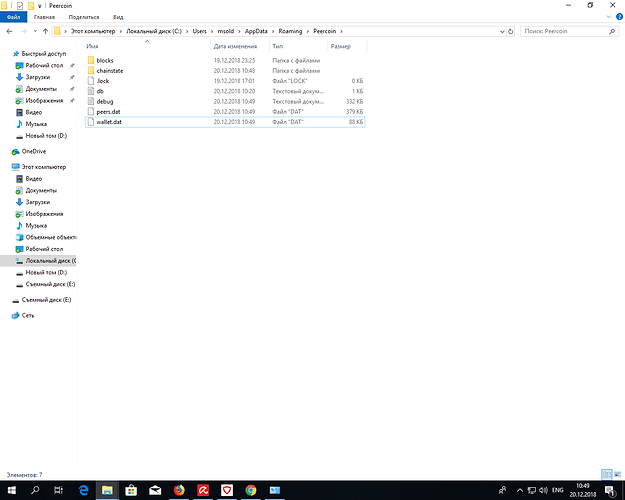
Task: Click the Properties quick access icon
Action: point(20,6)
